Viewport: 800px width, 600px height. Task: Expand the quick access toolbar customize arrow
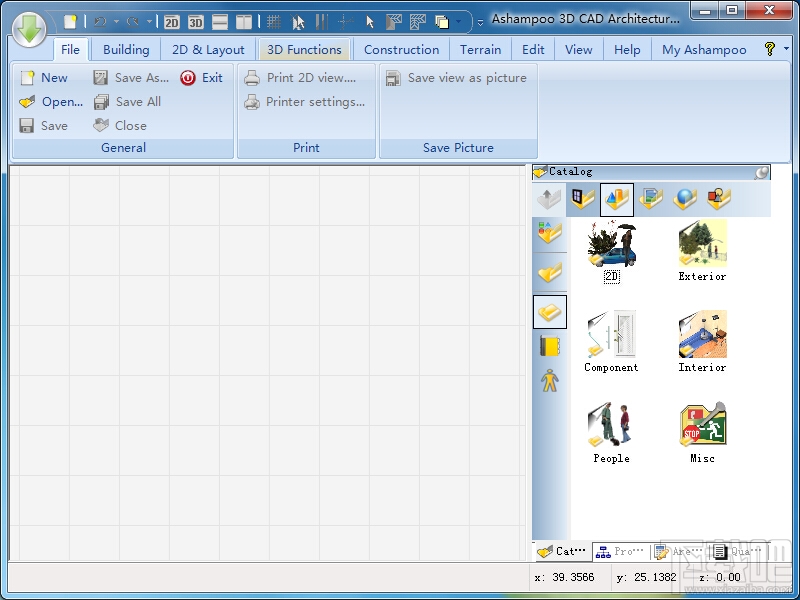[480, 21]
